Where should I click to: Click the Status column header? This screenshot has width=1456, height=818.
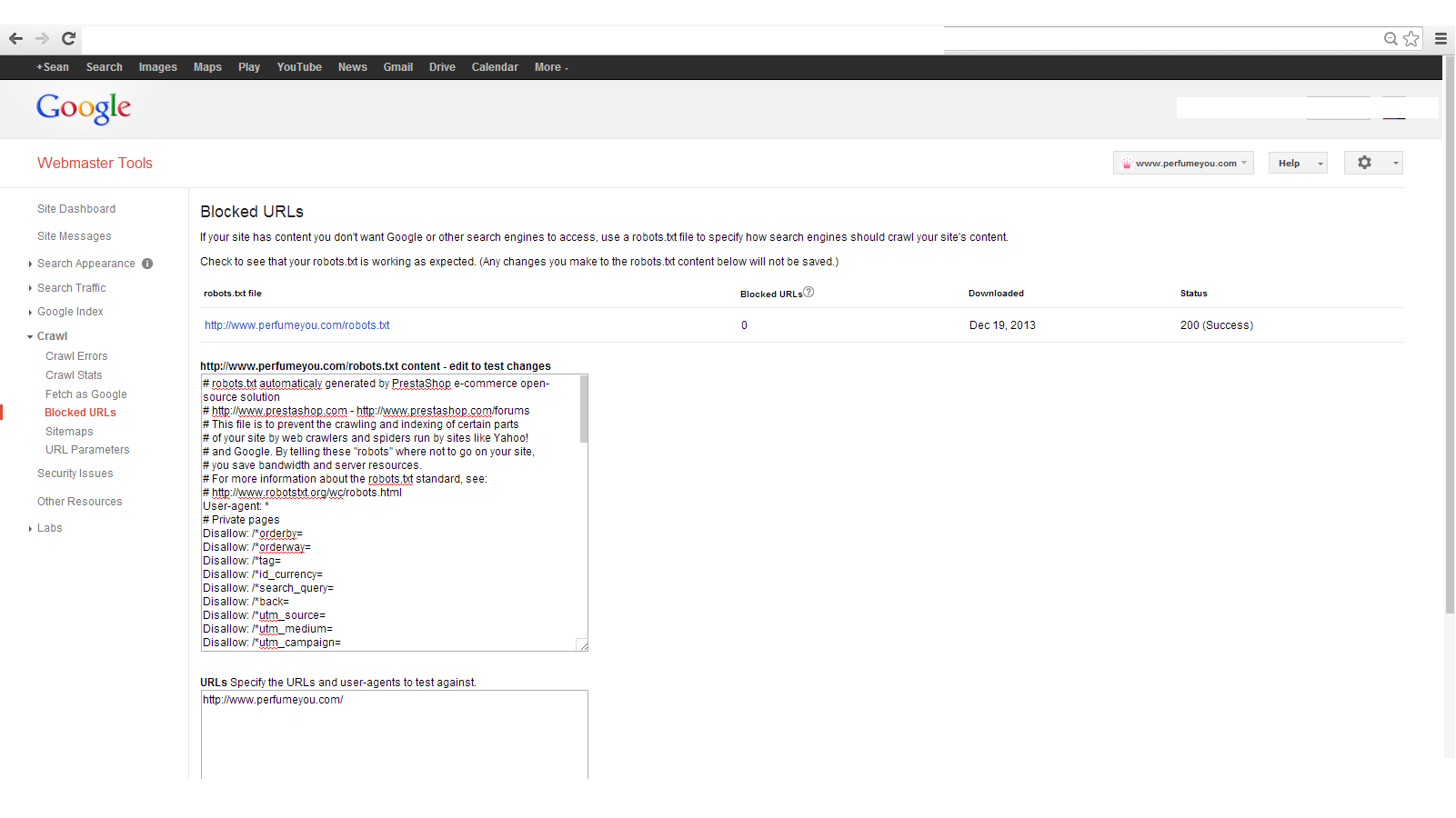click(1193, 294)
